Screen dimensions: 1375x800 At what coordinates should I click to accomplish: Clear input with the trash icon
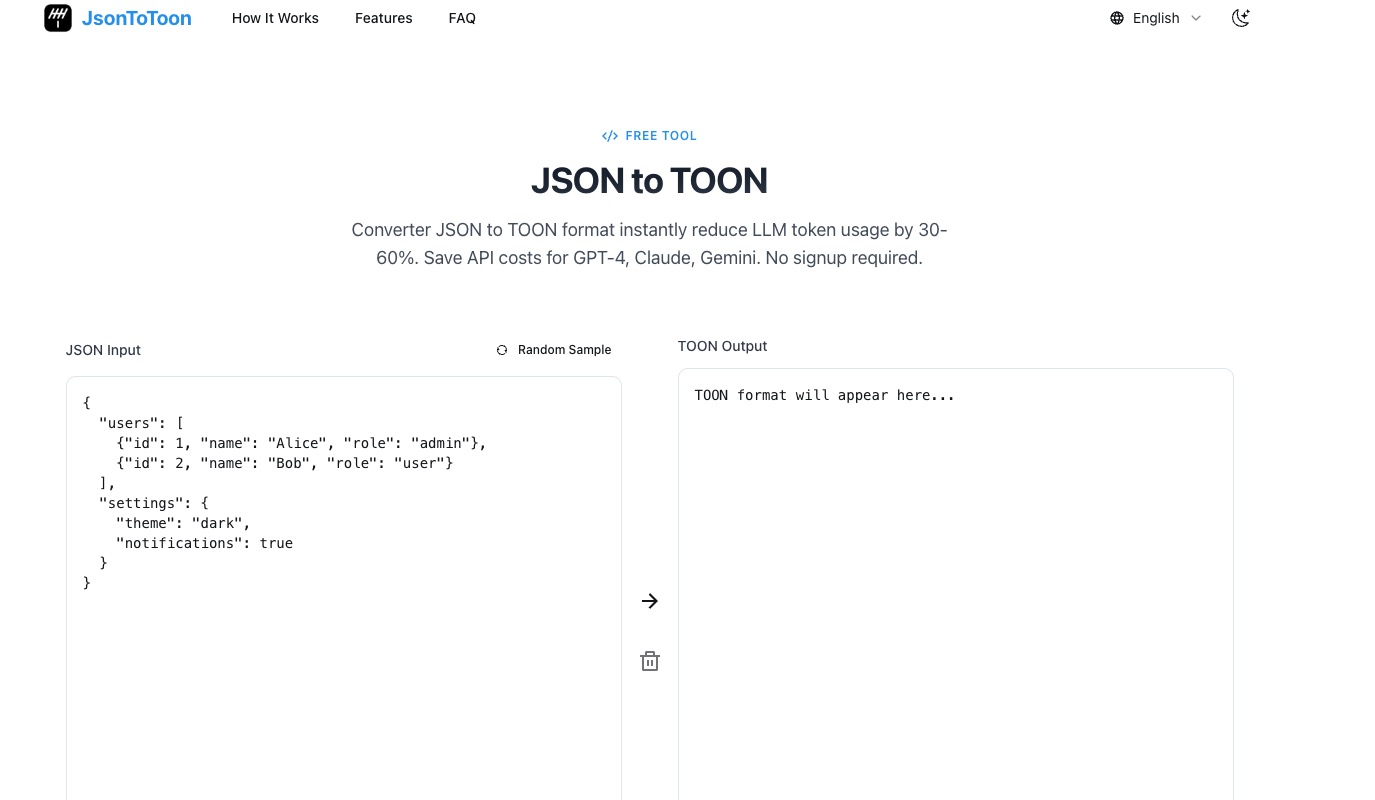tap(650, 661)
